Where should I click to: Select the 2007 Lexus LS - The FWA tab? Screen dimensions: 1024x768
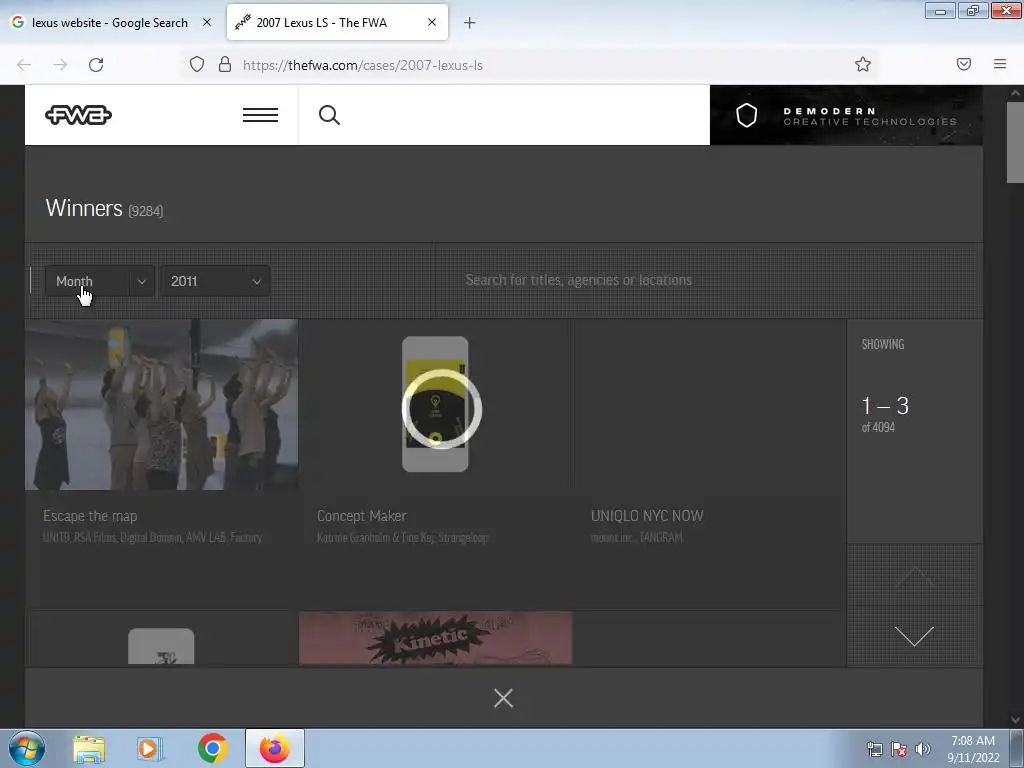coord(337,23)
